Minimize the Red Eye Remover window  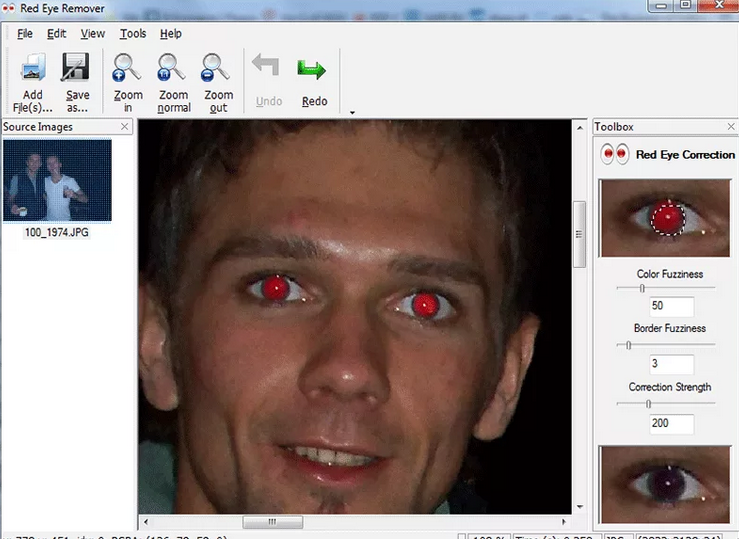[x=661, y=6]
